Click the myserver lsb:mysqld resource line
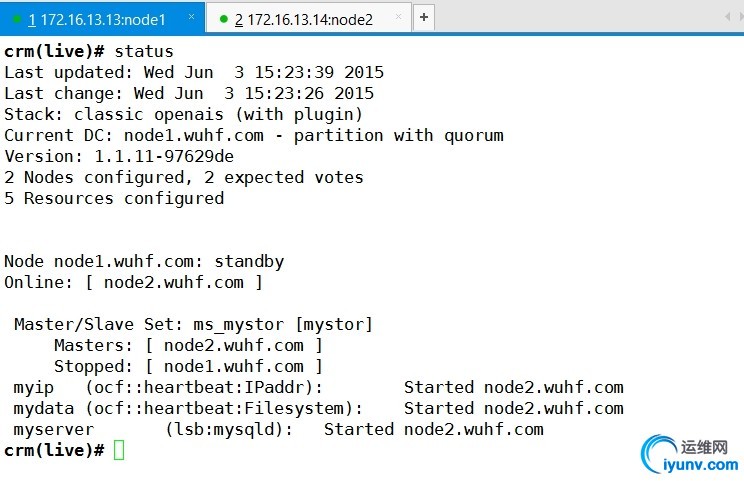 tap(278, 429)
